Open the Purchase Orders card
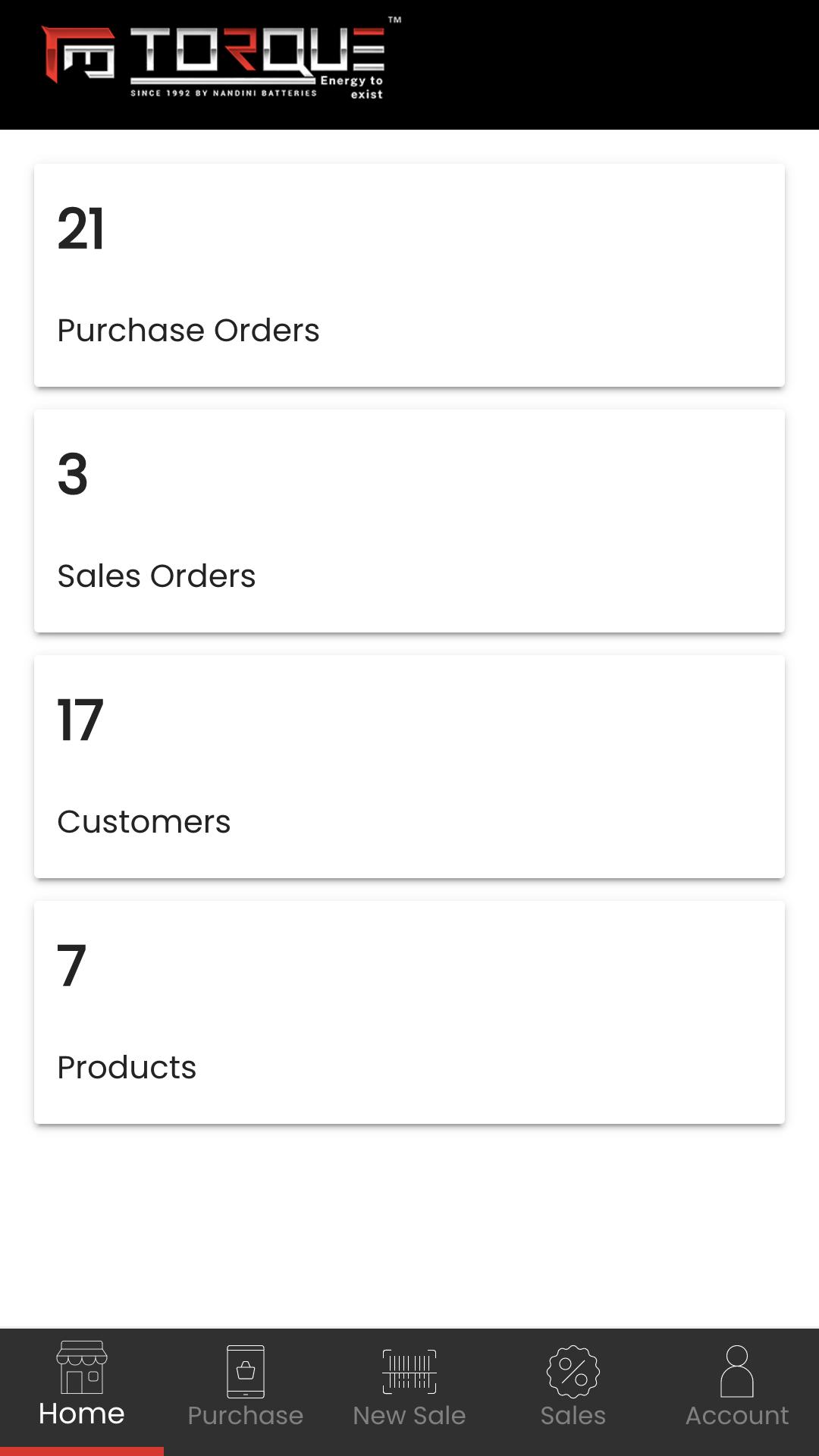This screenshot has width=819, height=1456. (x=409, y=275)
